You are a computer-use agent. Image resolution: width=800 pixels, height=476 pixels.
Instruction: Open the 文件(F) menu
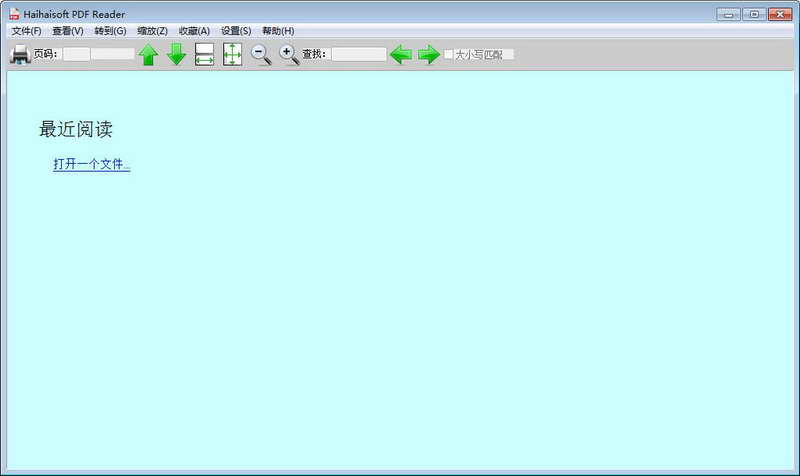[26, 31]
